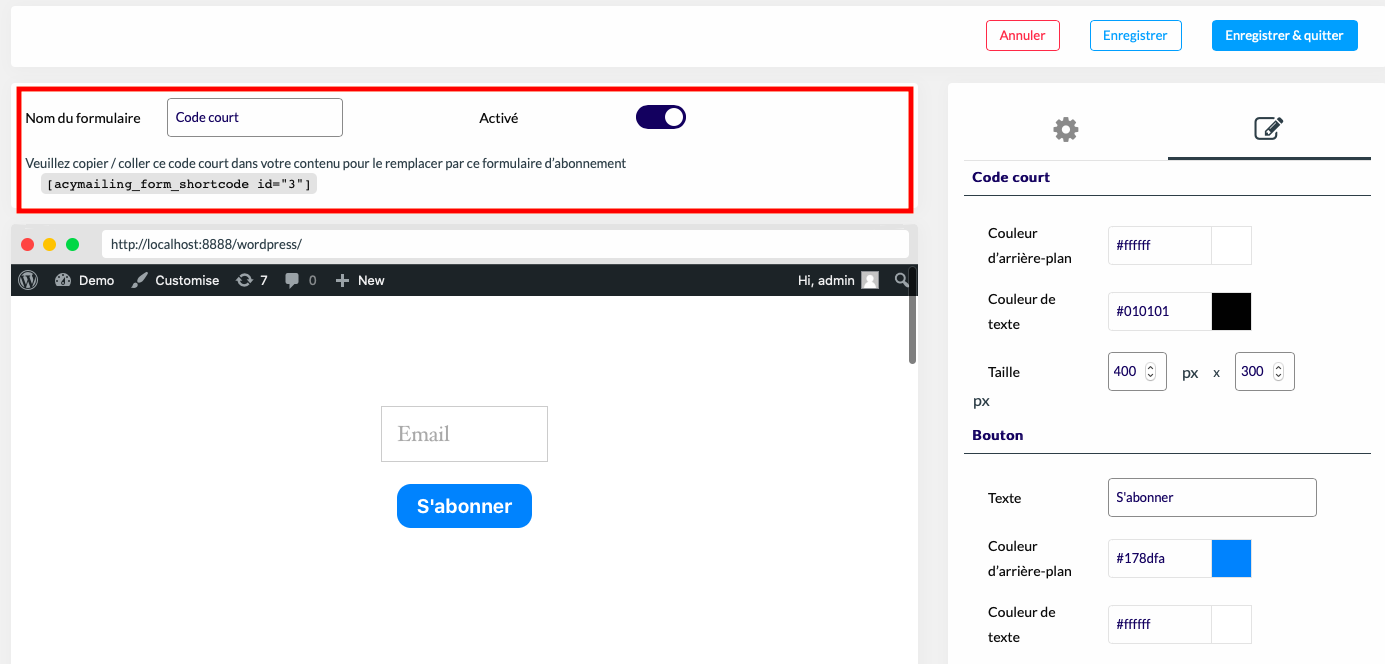Image resolution: width=1385 pixels, height=664 pixels.
Task: Open the blue button background swatch
Action: click(x=1231, y=558)
